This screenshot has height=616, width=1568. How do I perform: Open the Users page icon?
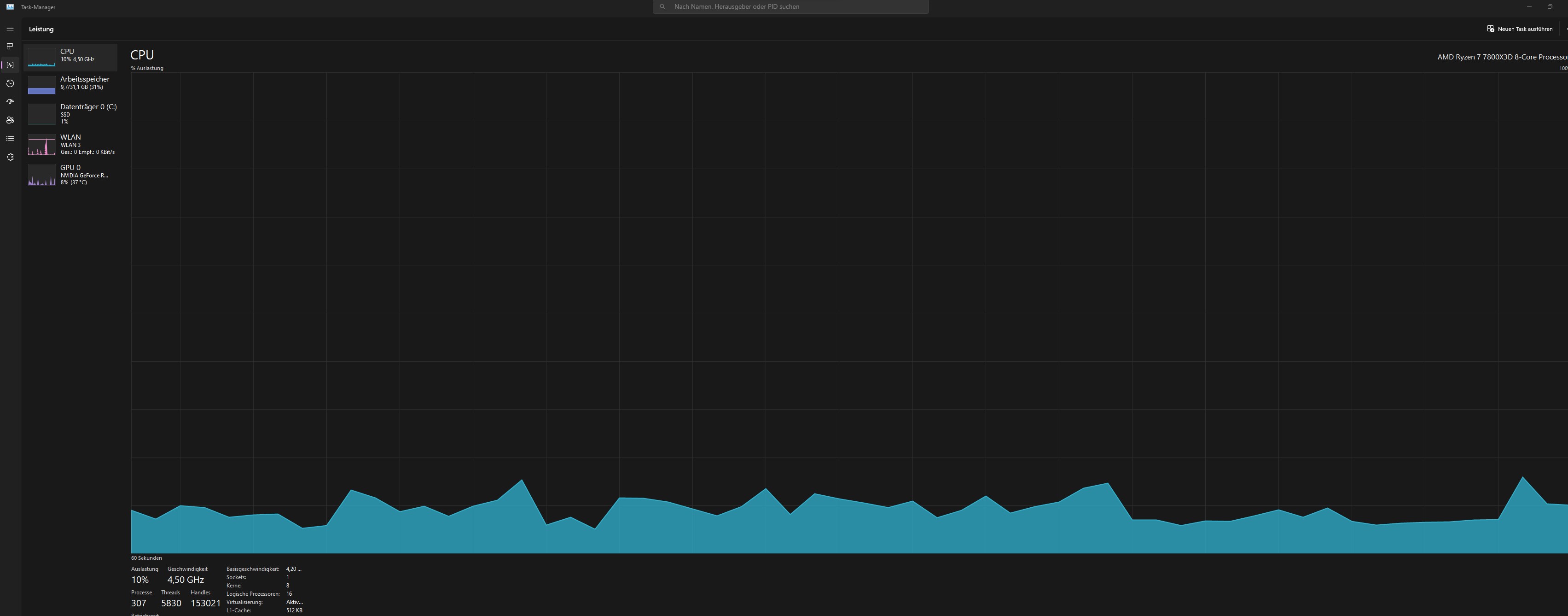point(10,120)
